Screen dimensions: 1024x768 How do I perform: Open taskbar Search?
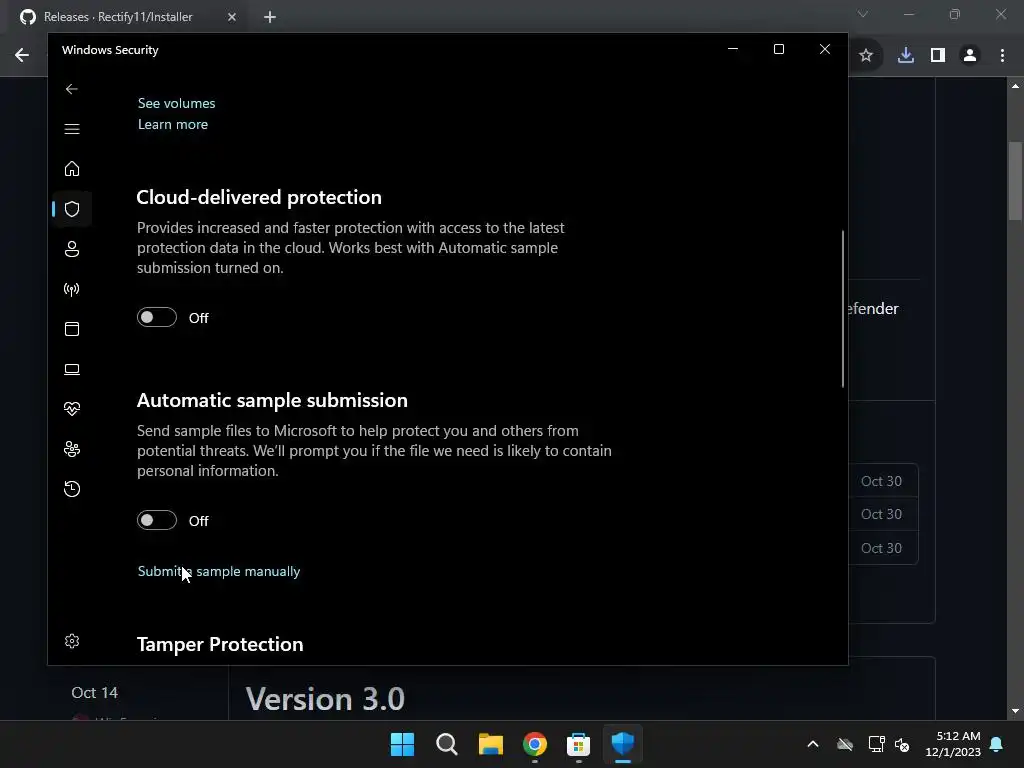(x=447, y=744)
